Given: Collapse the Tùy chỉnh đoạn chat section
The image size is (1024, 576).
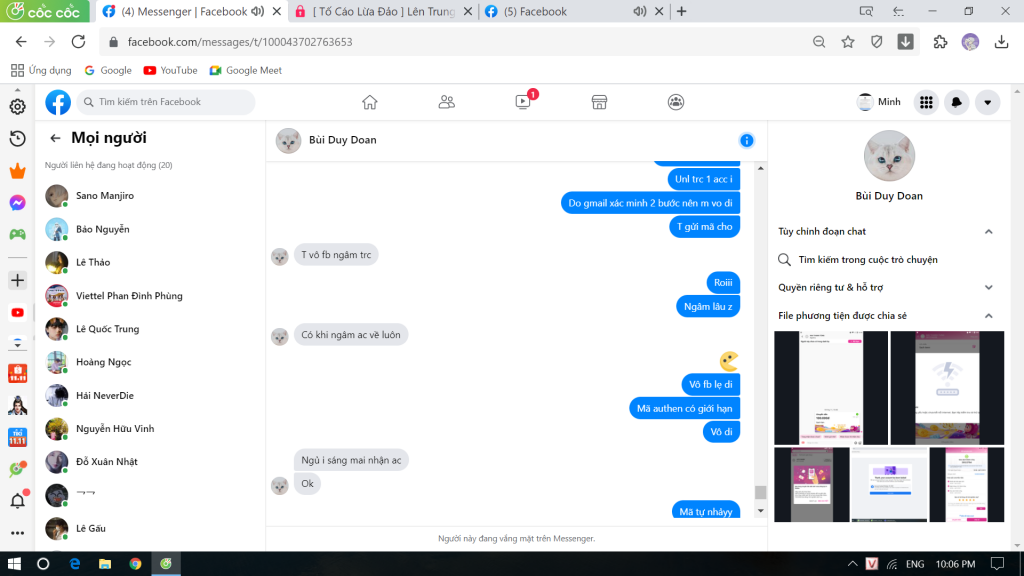Looking at the screenshot, I should (x=988, y=232).
